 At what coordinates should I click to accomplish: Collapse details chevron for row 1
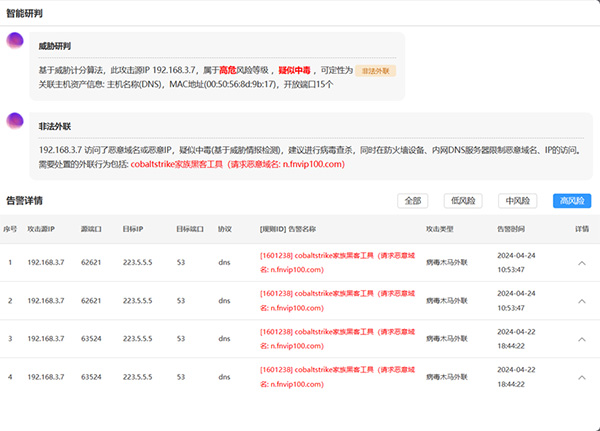[582, 262]
